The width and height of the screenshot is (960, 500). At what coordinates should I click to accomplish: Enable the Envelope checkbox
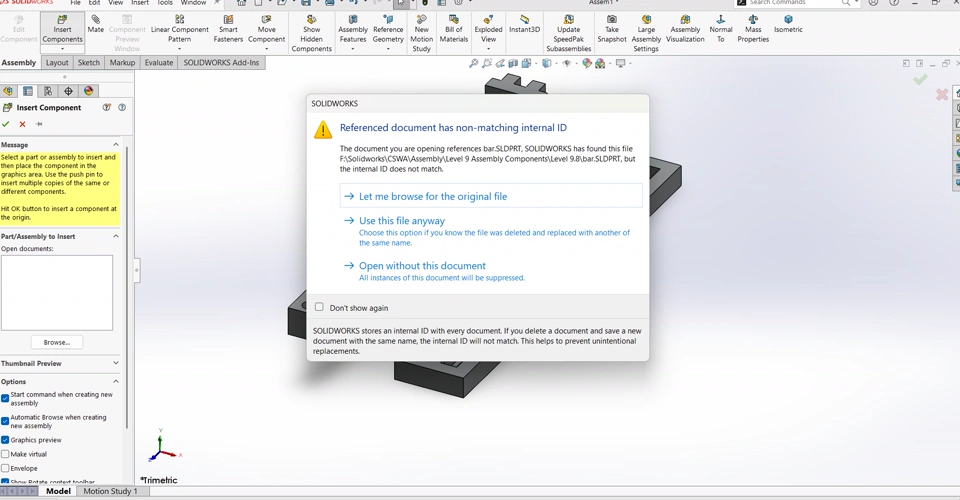tap(5, 468)
